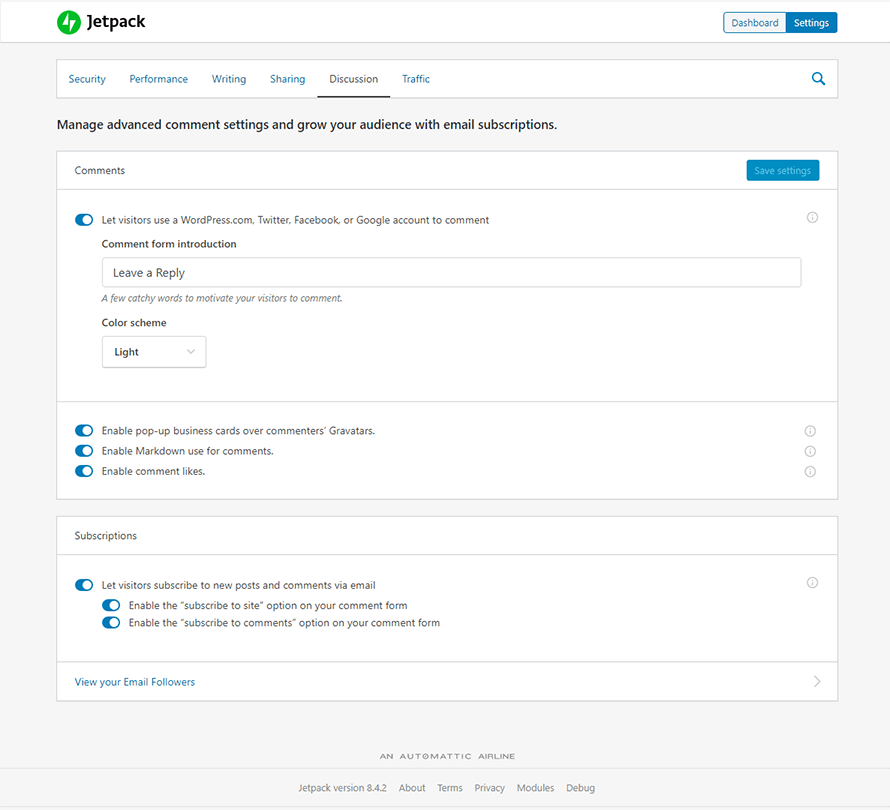Toggle the "subscribe to comments" form option
This screenshot has width=890, height=810.
click(x=111, y=623)
